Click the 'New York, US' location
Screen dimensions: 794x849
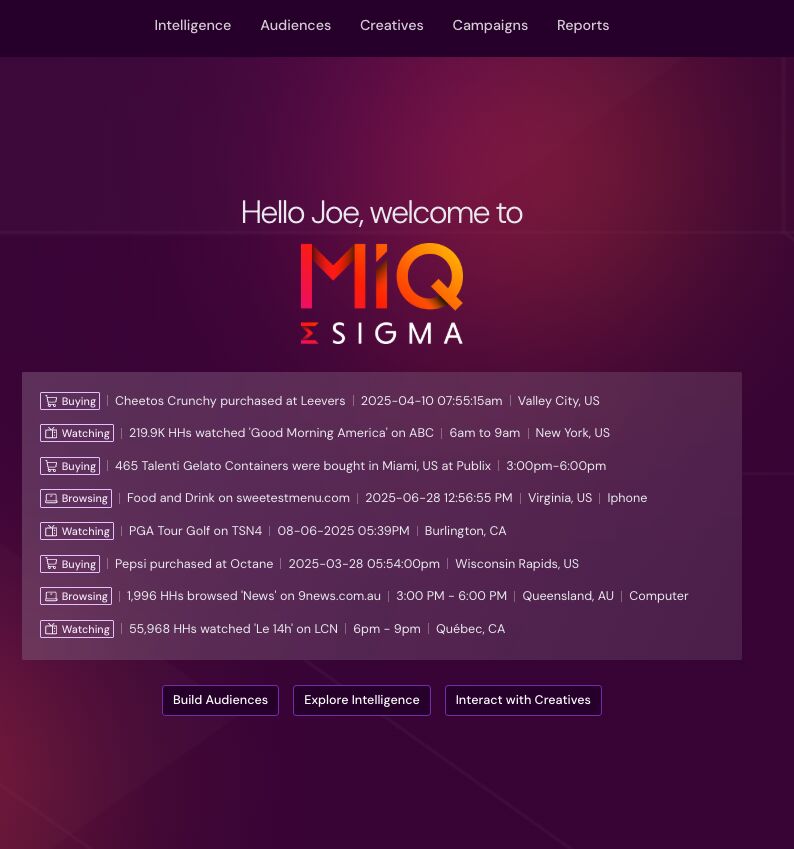click(x=572, y=433)
